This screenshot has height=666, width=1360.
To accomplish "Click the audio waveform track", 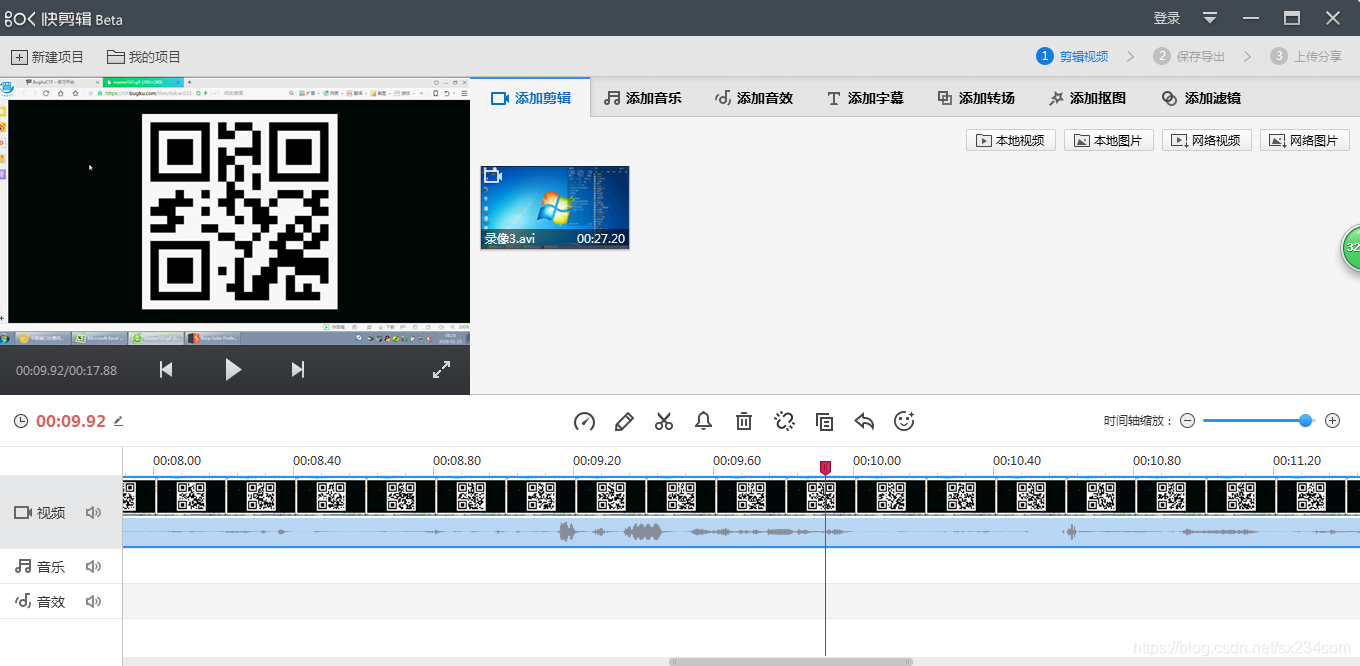I will pyautogui.click(x=741, y=532).
